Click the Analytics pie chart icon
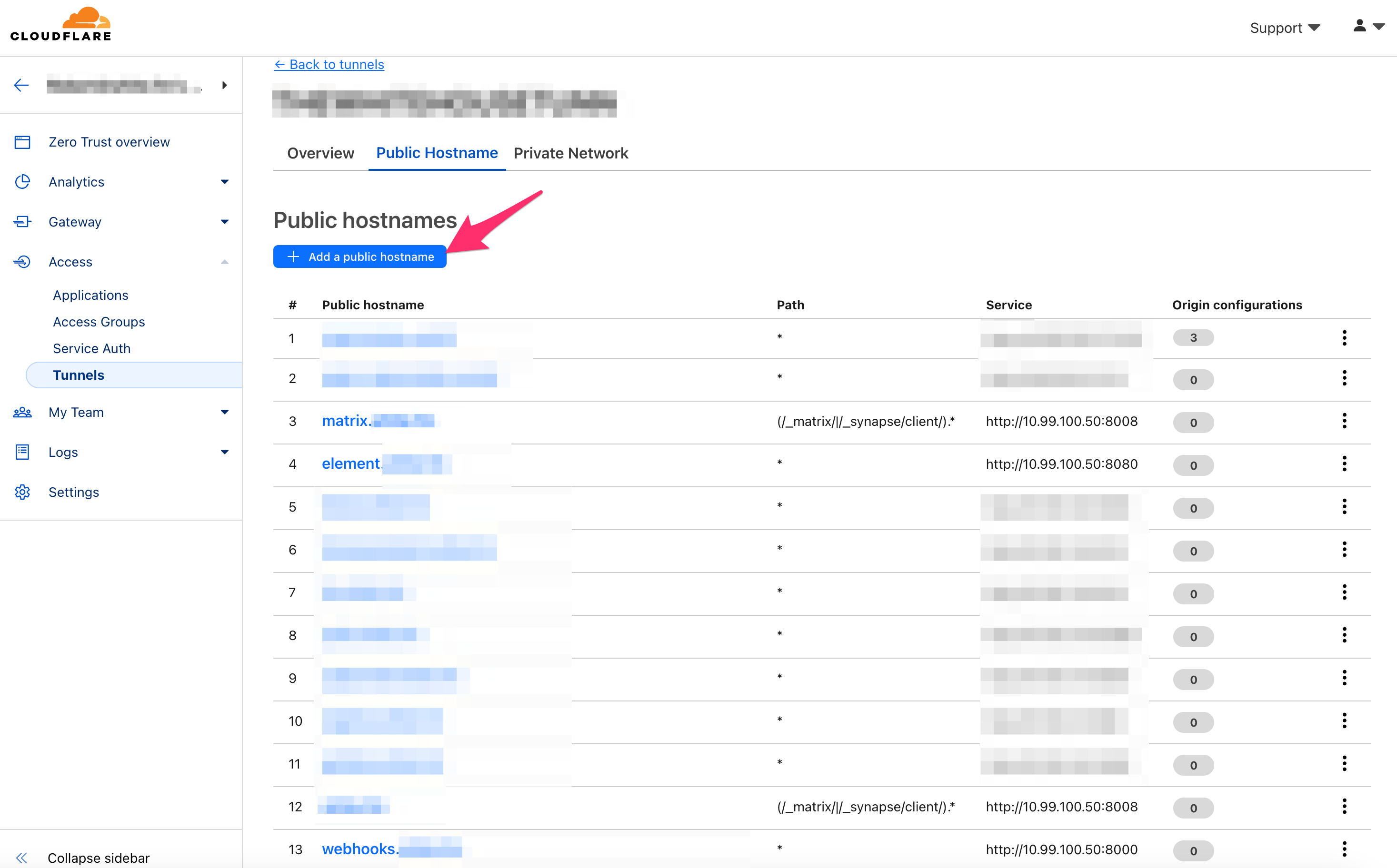Image resolution: width=1397 pixels, height=868 pixels. [22, 182]
